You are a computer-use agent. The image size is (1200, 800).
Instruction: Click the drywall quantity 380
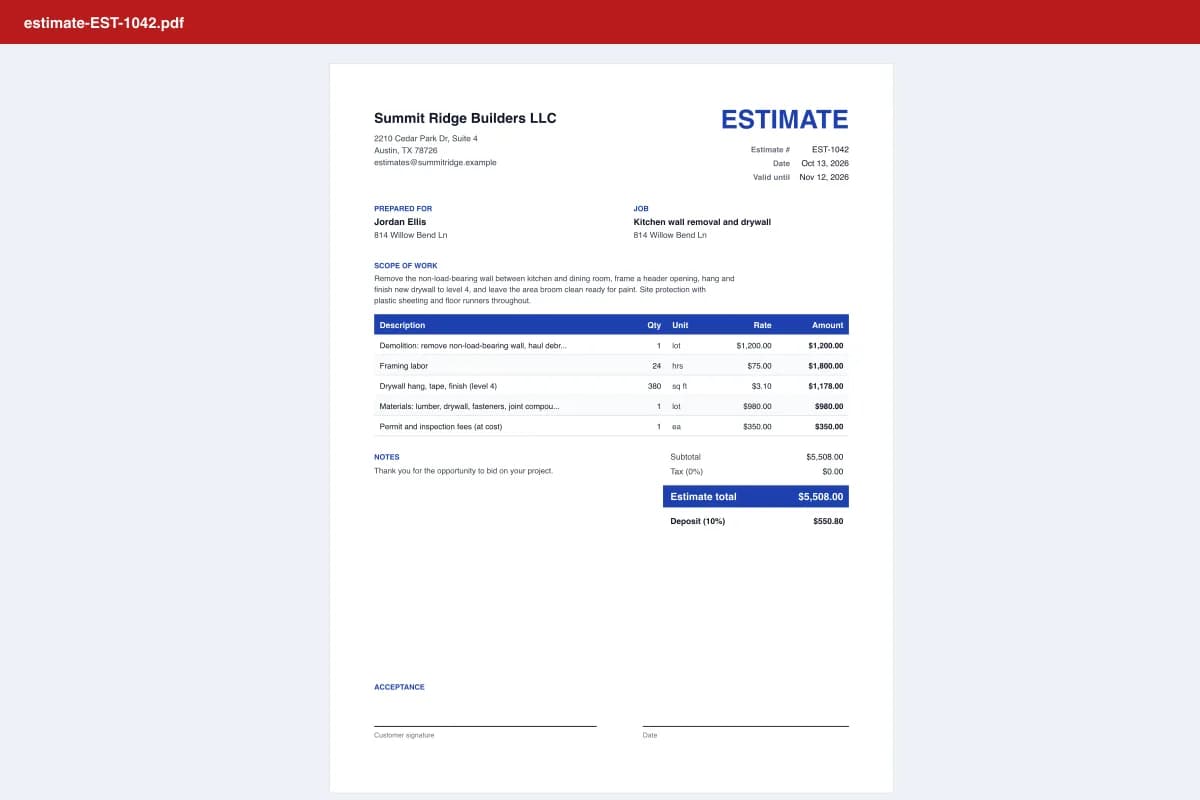[x=655, y=386]
